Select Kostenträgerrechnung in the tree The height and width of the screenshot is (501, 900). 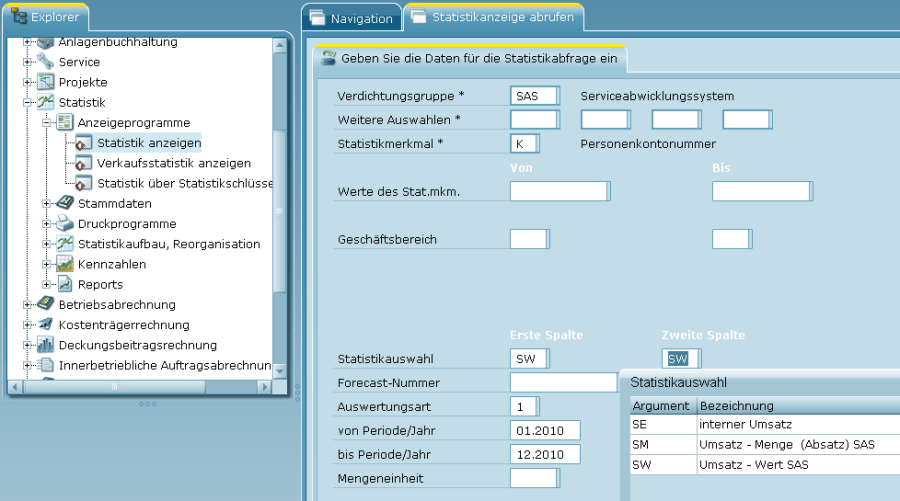coord(124,325)
